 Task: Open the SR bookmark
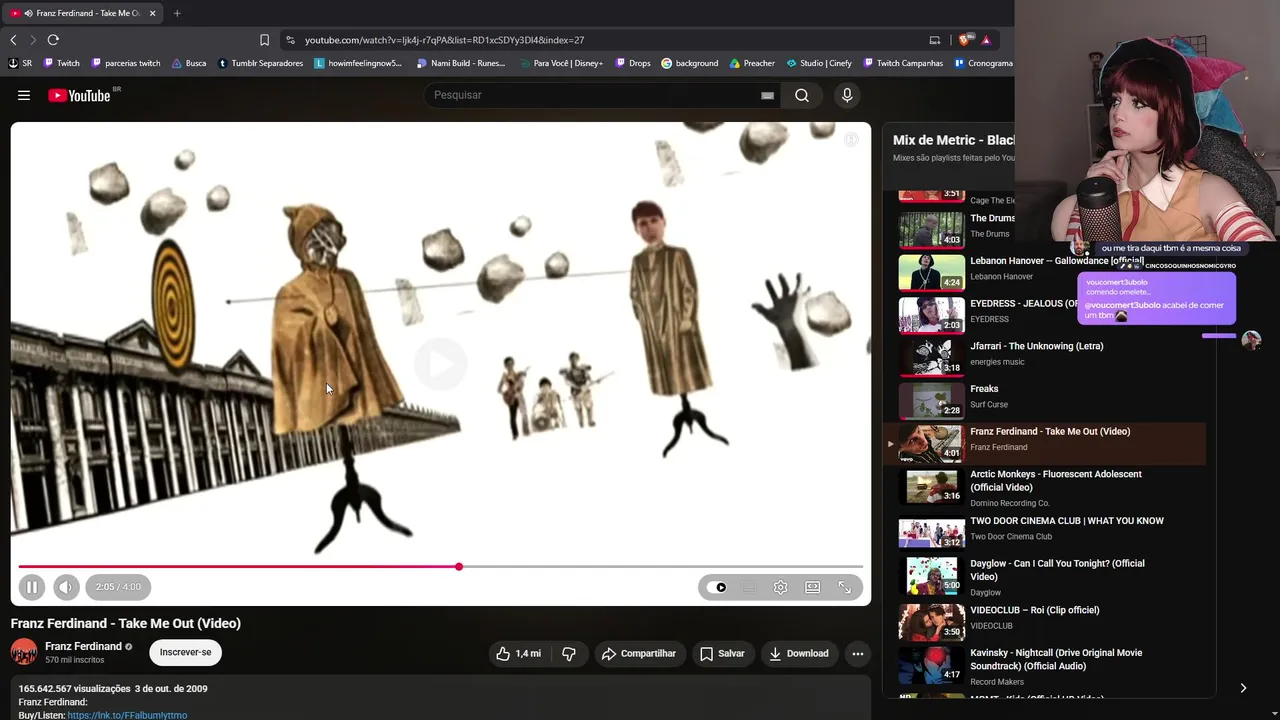pos(20,63)
